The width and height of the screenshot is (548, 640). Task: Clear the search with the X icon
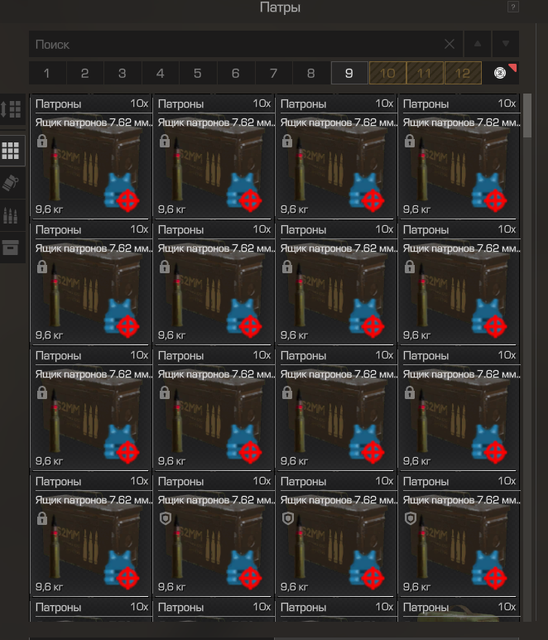coord(449,44)
